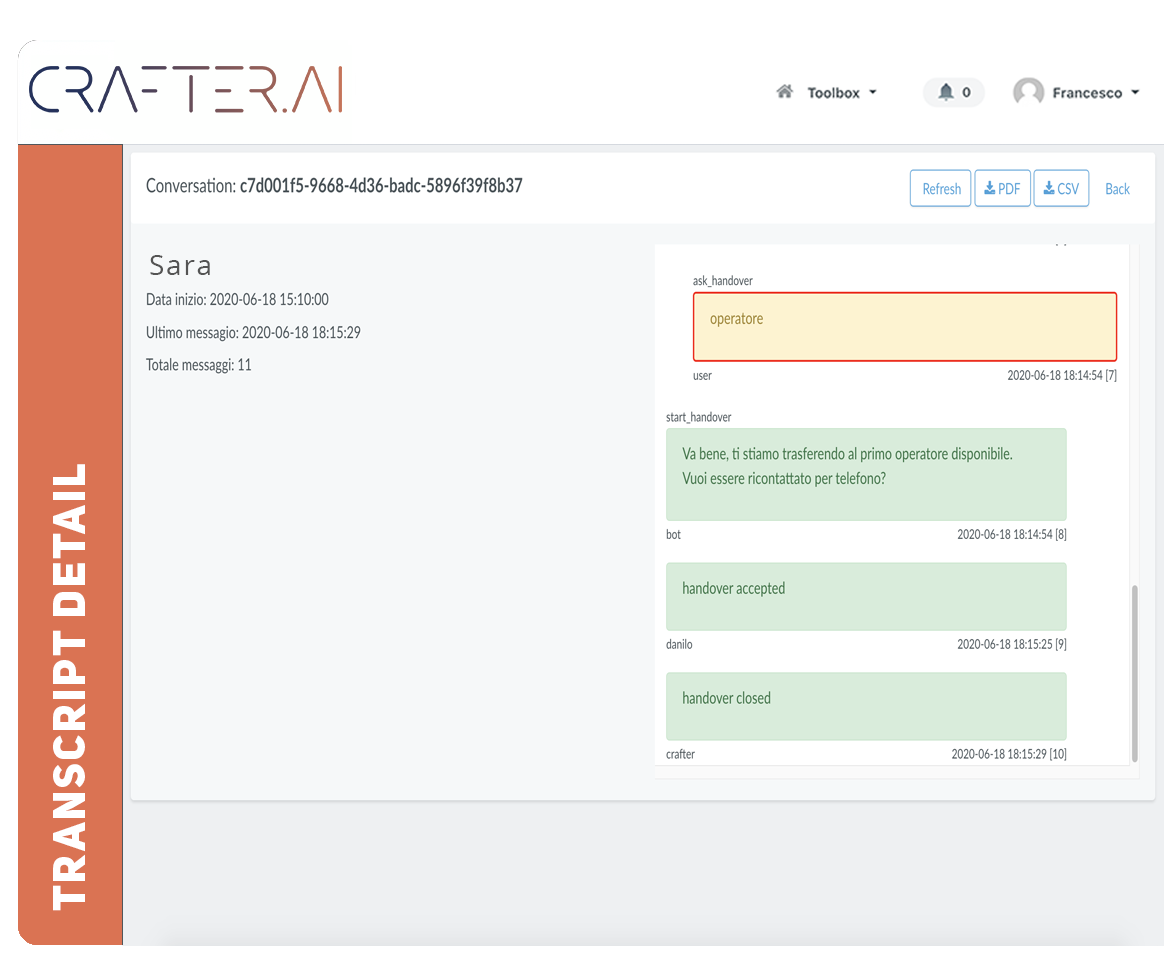The width and height of the screenshot is (1164, 972).
Task: Click timestamp '2020-06-18 18:15:25 [9]'
Action: [1012, 645]
